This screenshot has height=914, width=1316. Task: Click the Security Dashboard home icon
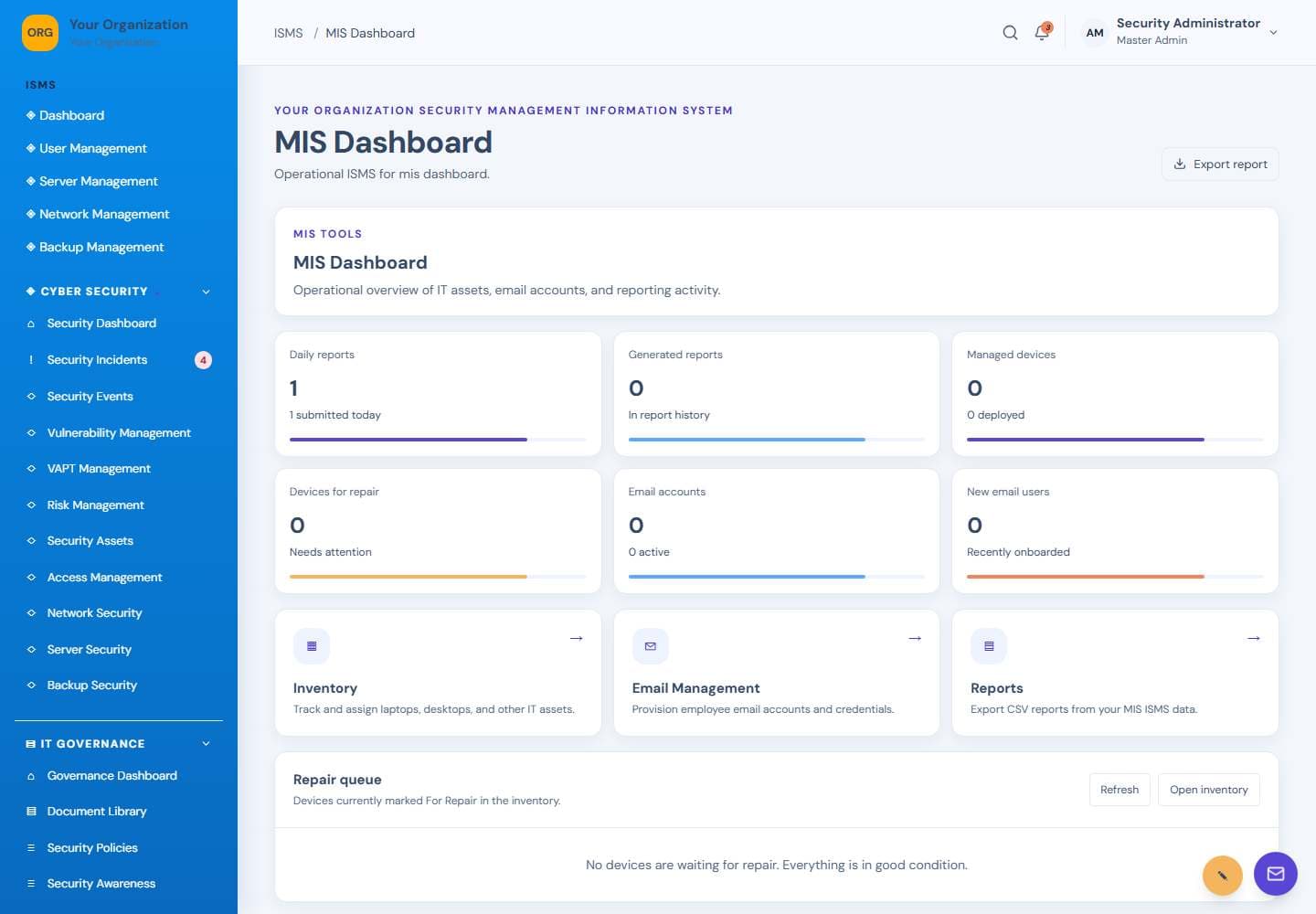(x=31, y=324)
